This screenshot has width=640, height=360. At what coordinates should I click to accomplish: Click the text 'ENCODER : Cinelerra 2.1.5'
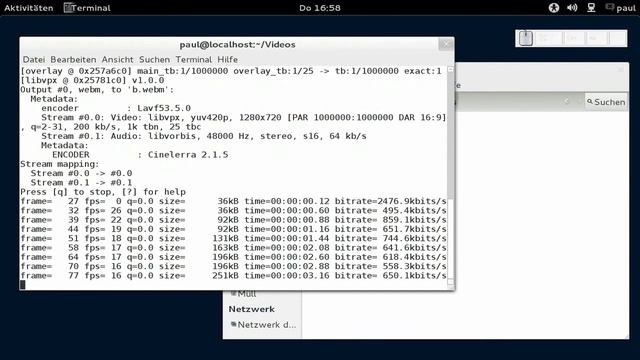tap(140, 155)
